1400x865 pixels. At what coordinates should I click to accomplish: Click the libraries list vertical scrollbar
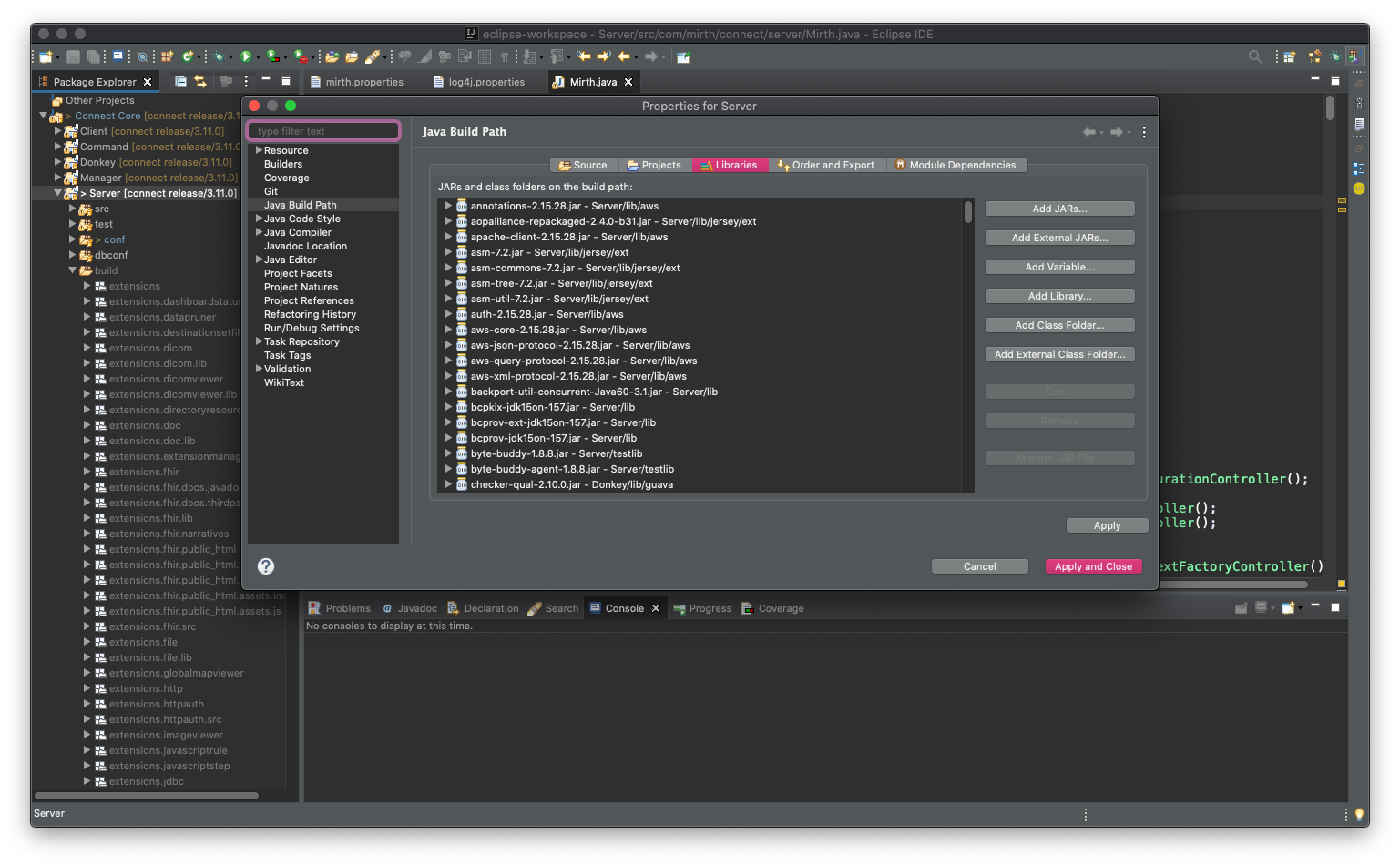point(967,212)
